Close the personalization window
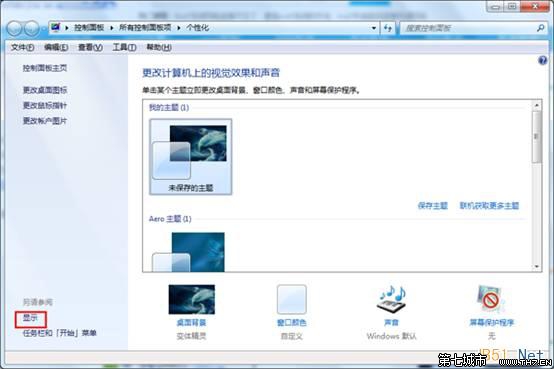Viewport: 554px width, 369px height. [x=535, y=7]
